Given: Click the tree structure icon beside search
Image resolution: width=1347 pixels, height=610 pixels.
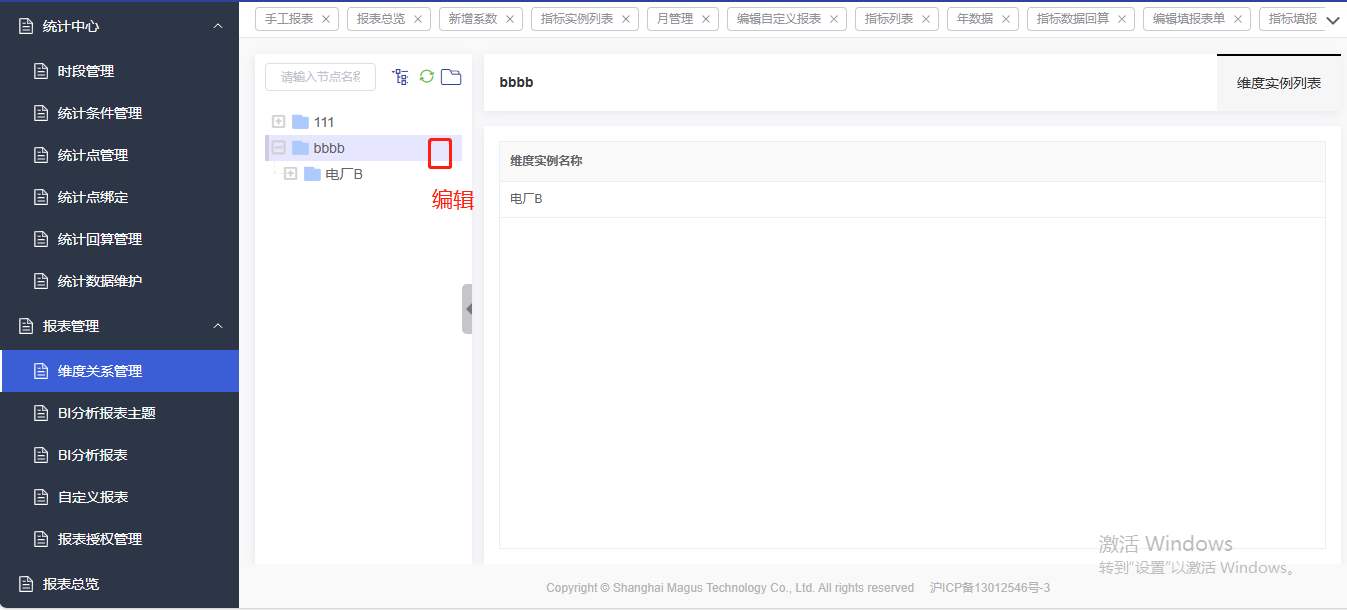Looking at the screenshot, I should pos(400,77).
